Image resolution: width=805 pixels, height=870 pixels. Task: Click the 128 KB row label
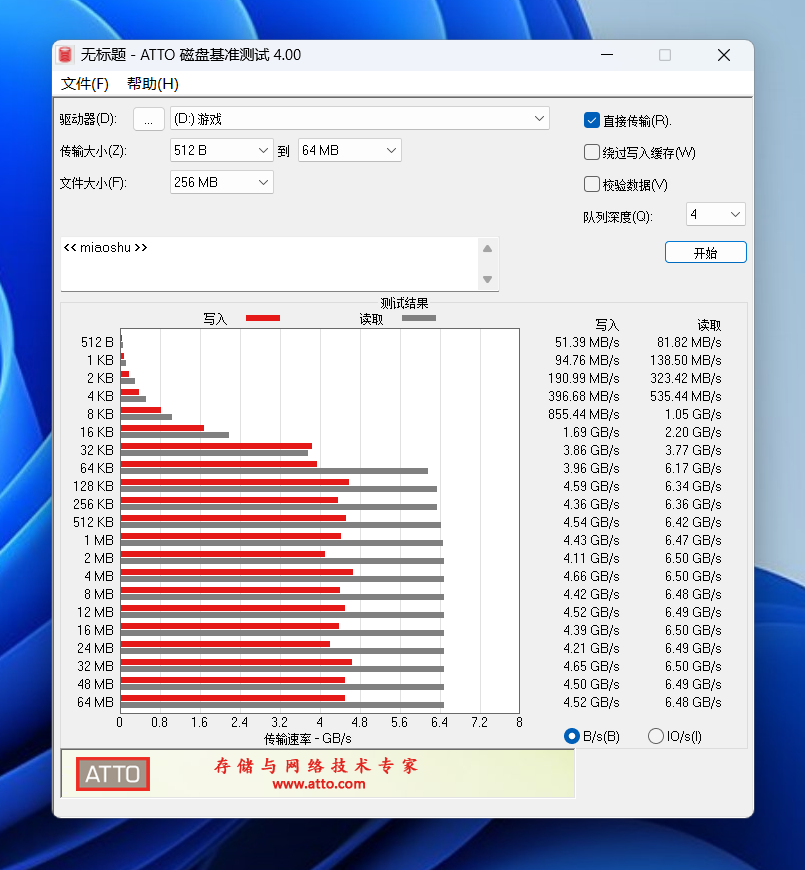pyautogui.click(x=93, y=487)
